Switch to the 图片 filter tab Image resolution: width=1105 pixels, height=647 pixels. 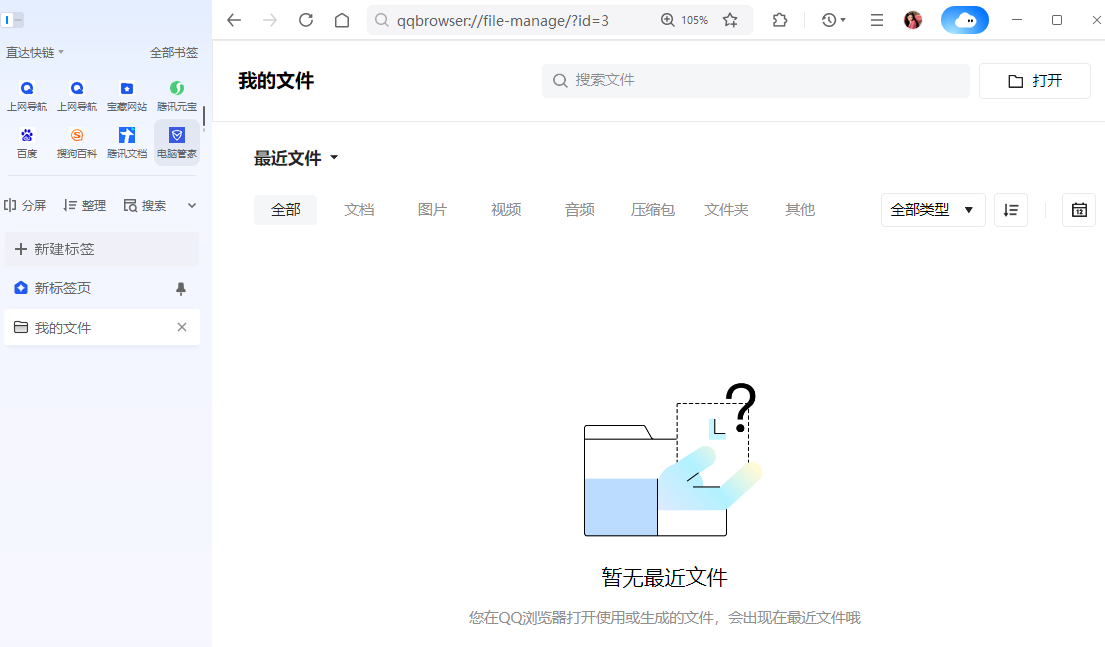[433, 209]
